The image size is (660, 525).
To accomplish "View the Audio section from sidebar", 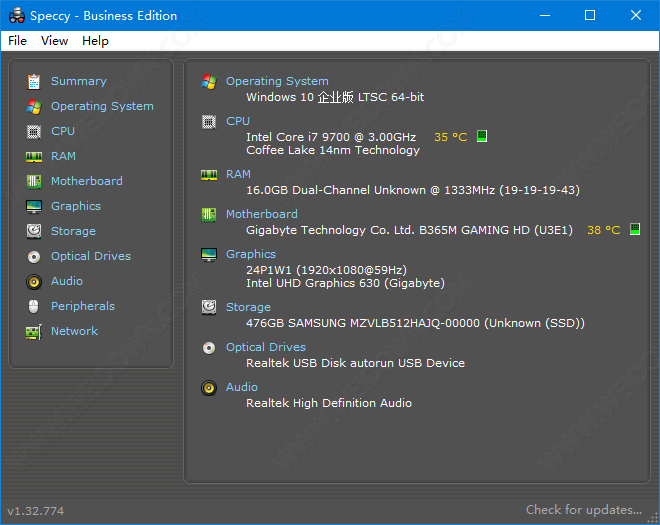I will click(67, 281).
